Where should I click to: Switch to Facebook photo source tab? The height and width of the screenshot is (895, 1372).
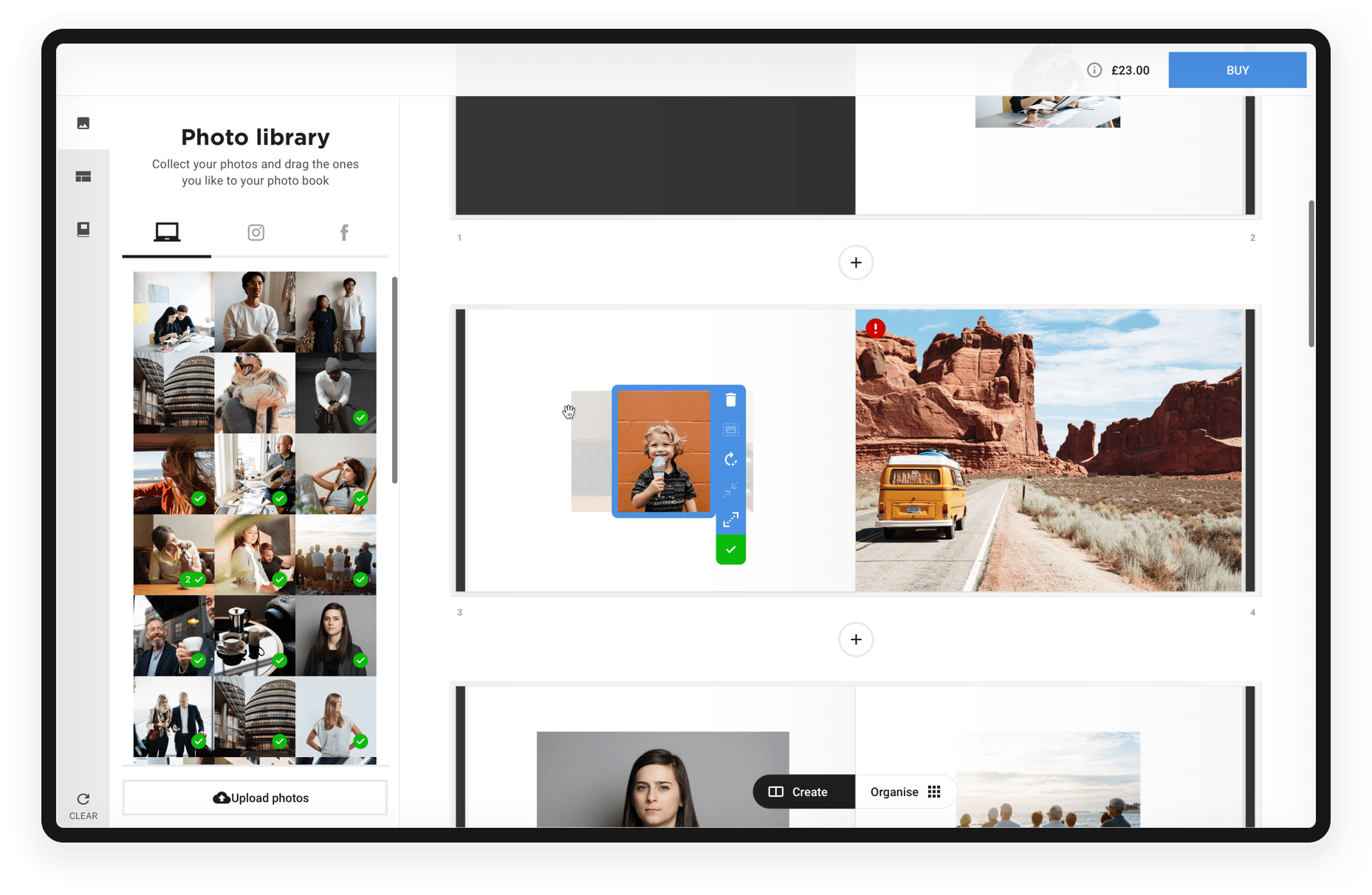point(344,233)
